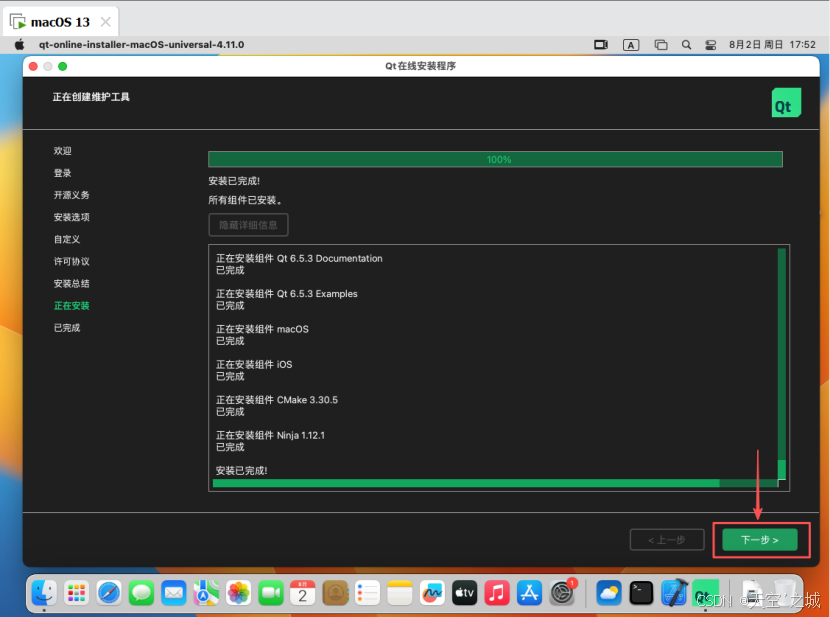830x617 pixels.
Task: Select 许可协议 step in sidebar
Action: point(71,261)
